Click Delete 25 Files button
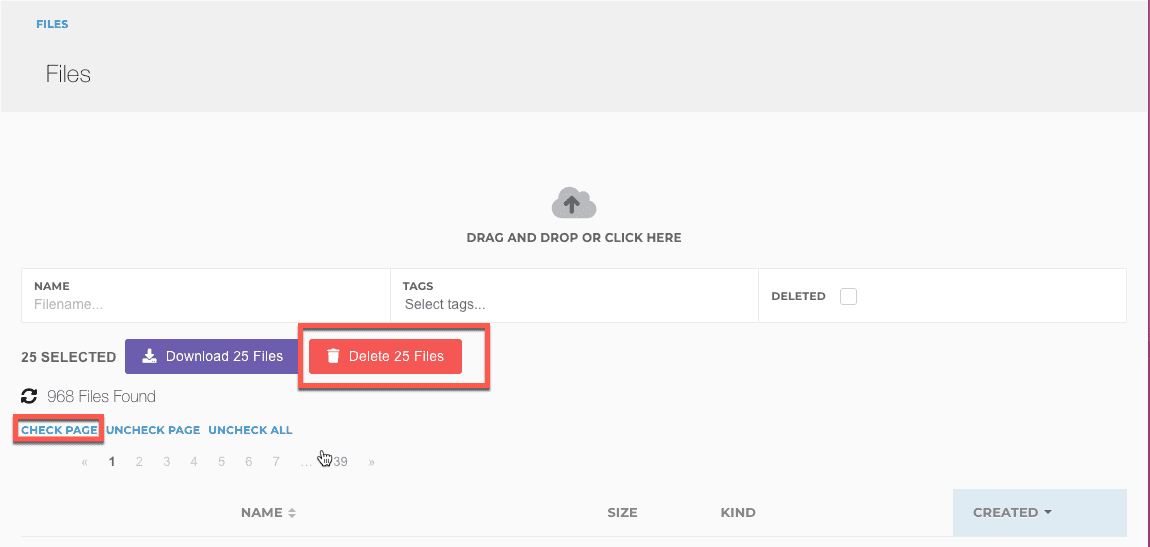The height and width of the screenshot is (547, 1150). coord(385,356)
